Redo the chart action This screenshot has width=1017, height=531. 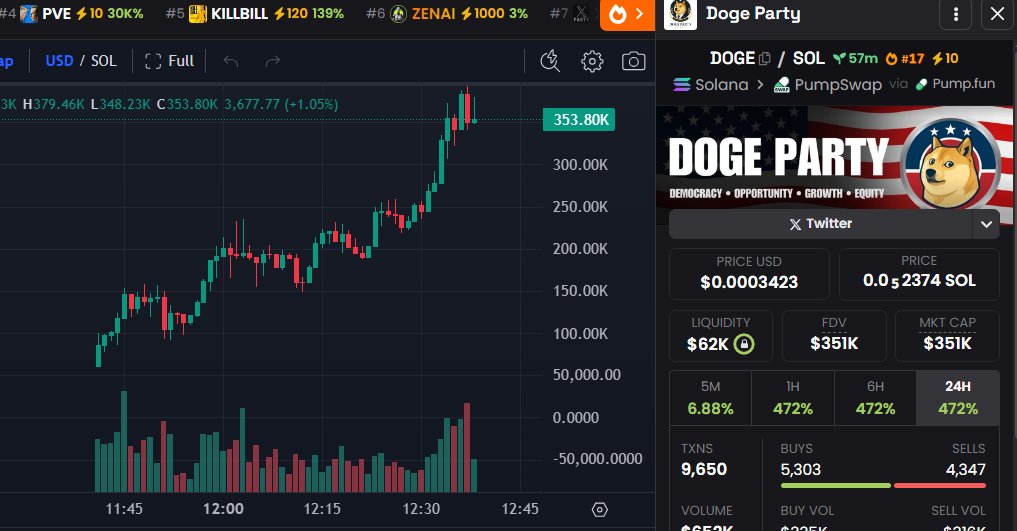[273, 61]
